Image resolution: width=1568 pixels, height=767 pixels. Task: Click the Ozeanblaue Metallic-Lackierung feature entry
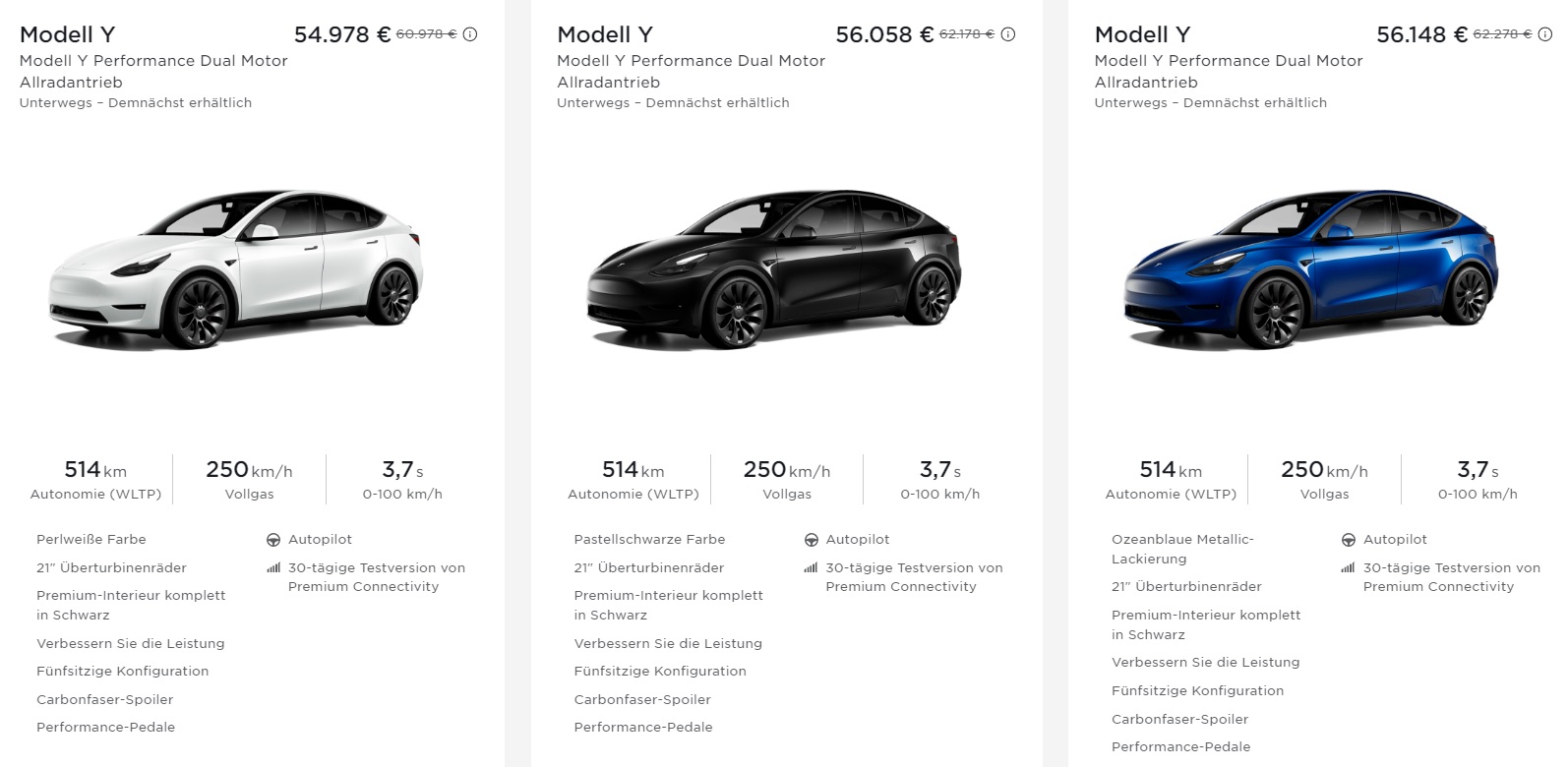coord(1182,549)
